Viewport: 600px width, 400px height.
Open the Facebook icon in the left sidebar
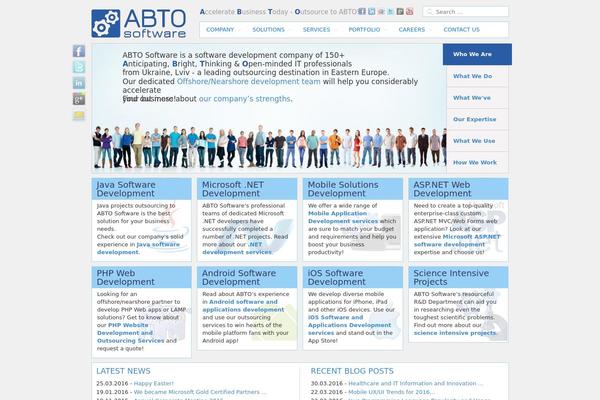79,51
